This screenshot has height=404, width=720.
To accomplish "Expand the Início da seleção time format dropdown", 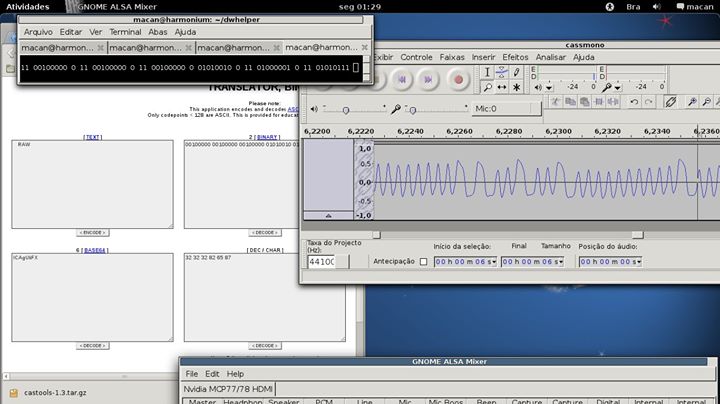I will pyautogui.click(x=493, y=262).
